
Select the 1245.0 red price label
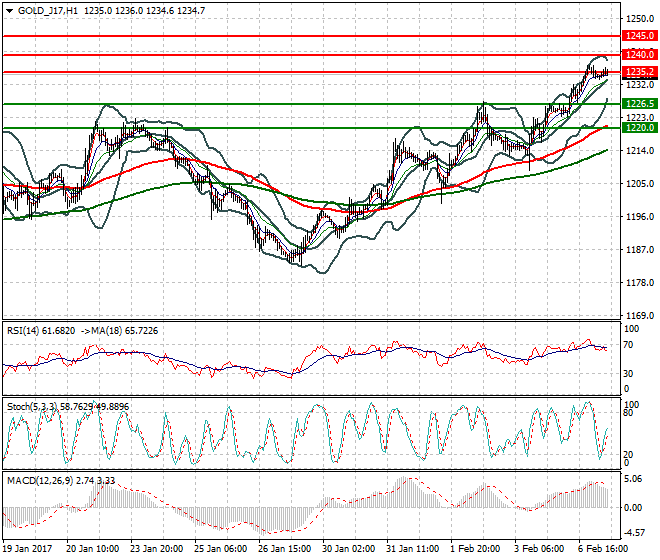tap(639, 36)
